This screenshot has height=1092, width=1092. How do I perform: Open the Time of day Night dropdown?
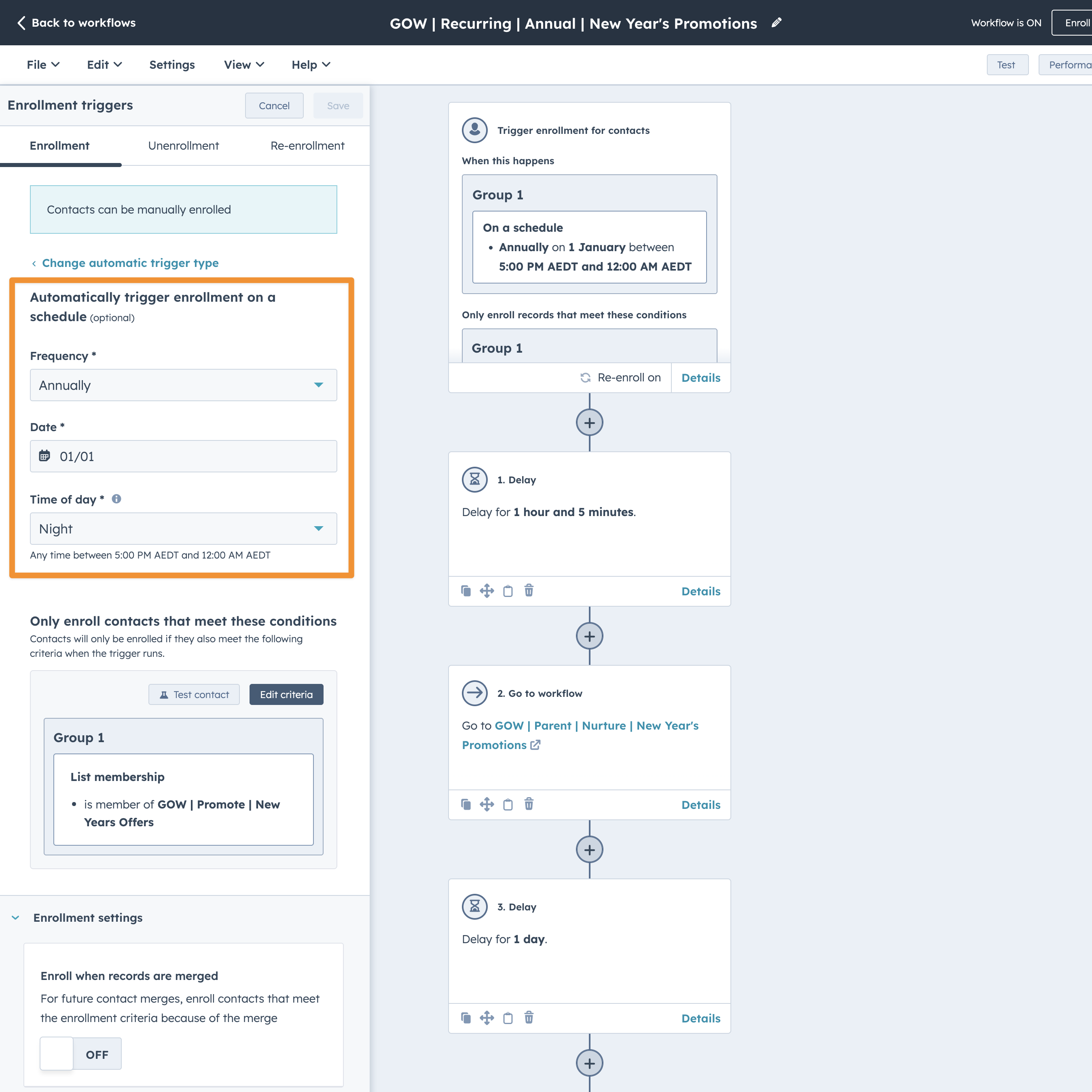[183, 529]
